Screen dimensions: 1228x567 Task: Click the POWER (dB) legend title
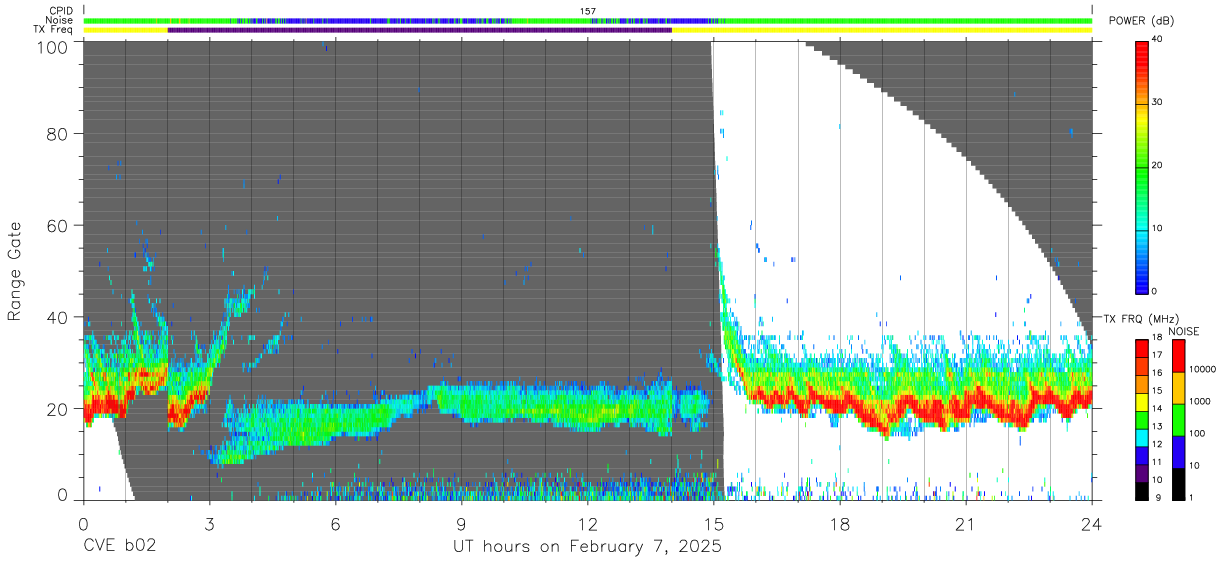pyautogui.click(x=1141, y=21)
